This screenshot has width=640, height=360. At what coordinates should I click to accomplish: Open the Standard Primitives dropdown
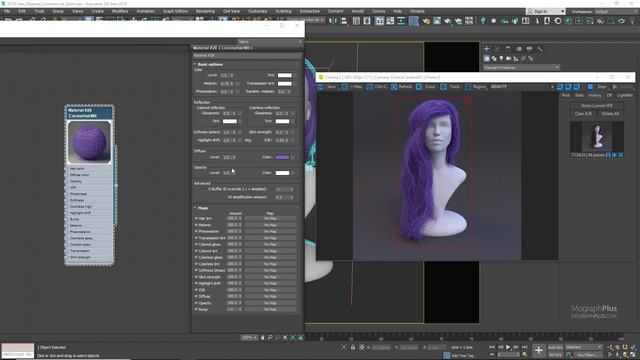pos(521,67)
